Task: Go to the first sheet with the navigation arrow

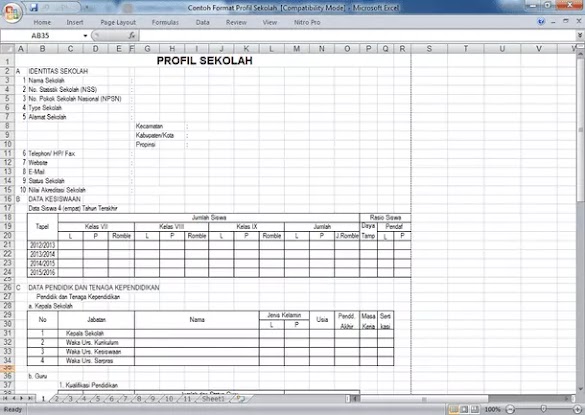Action: (x=6, y=399)
